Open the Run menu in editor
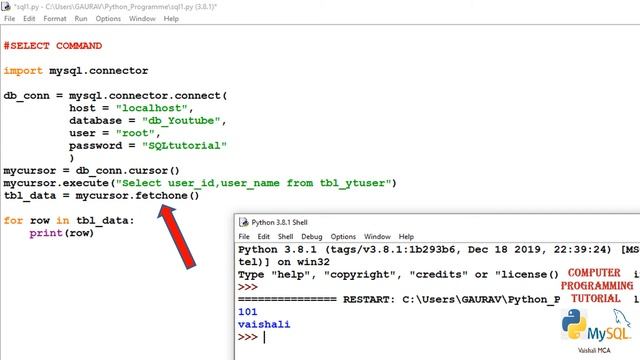The height and width of the screenshot is (360, 640). [81, 19]
